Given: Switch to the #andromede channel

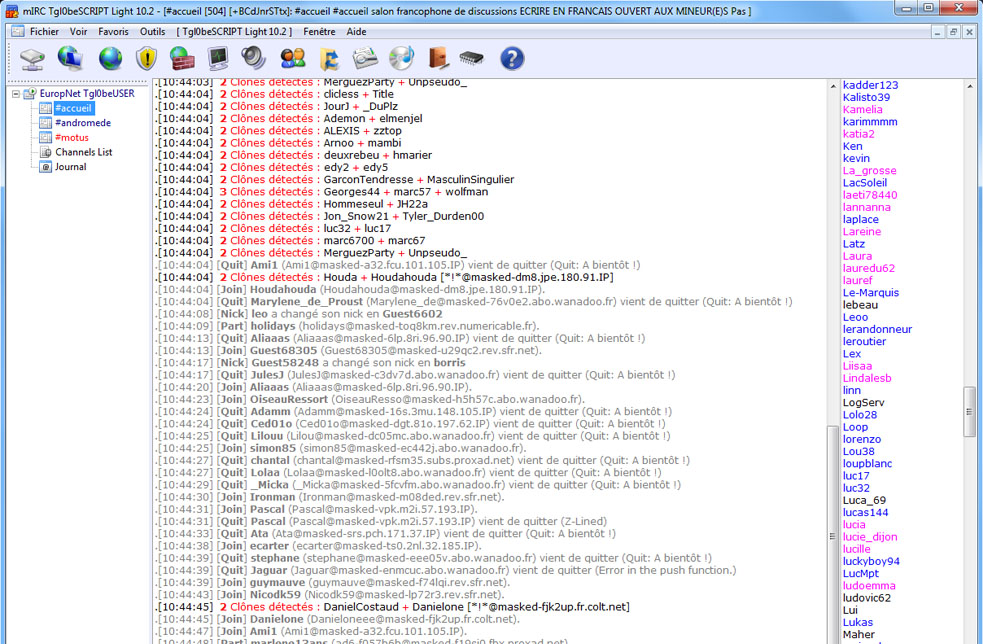Looking at the screenshot, I should (83, 123).
